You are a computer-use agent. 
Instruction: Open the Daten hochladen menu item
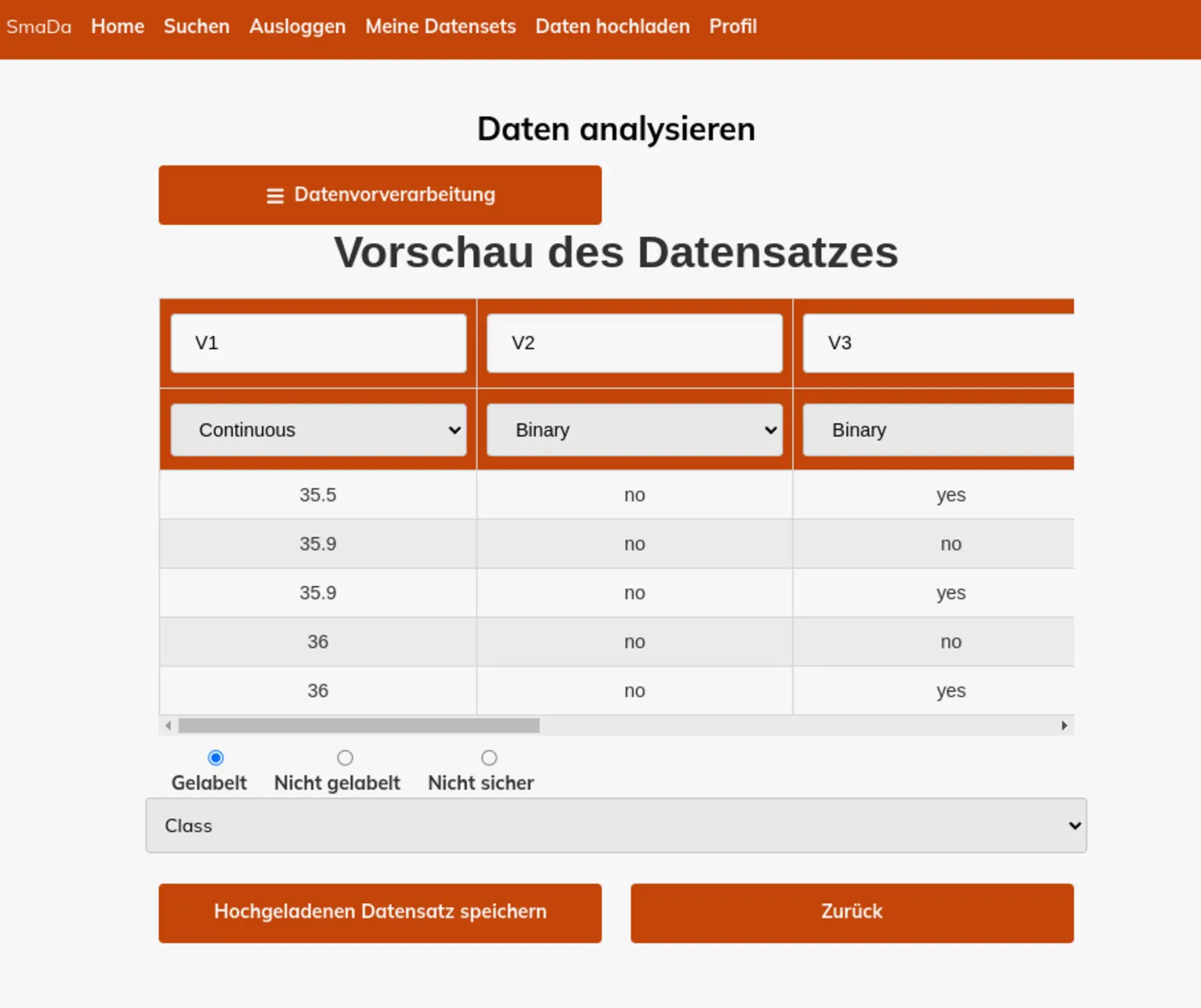(x=613, y=26)
